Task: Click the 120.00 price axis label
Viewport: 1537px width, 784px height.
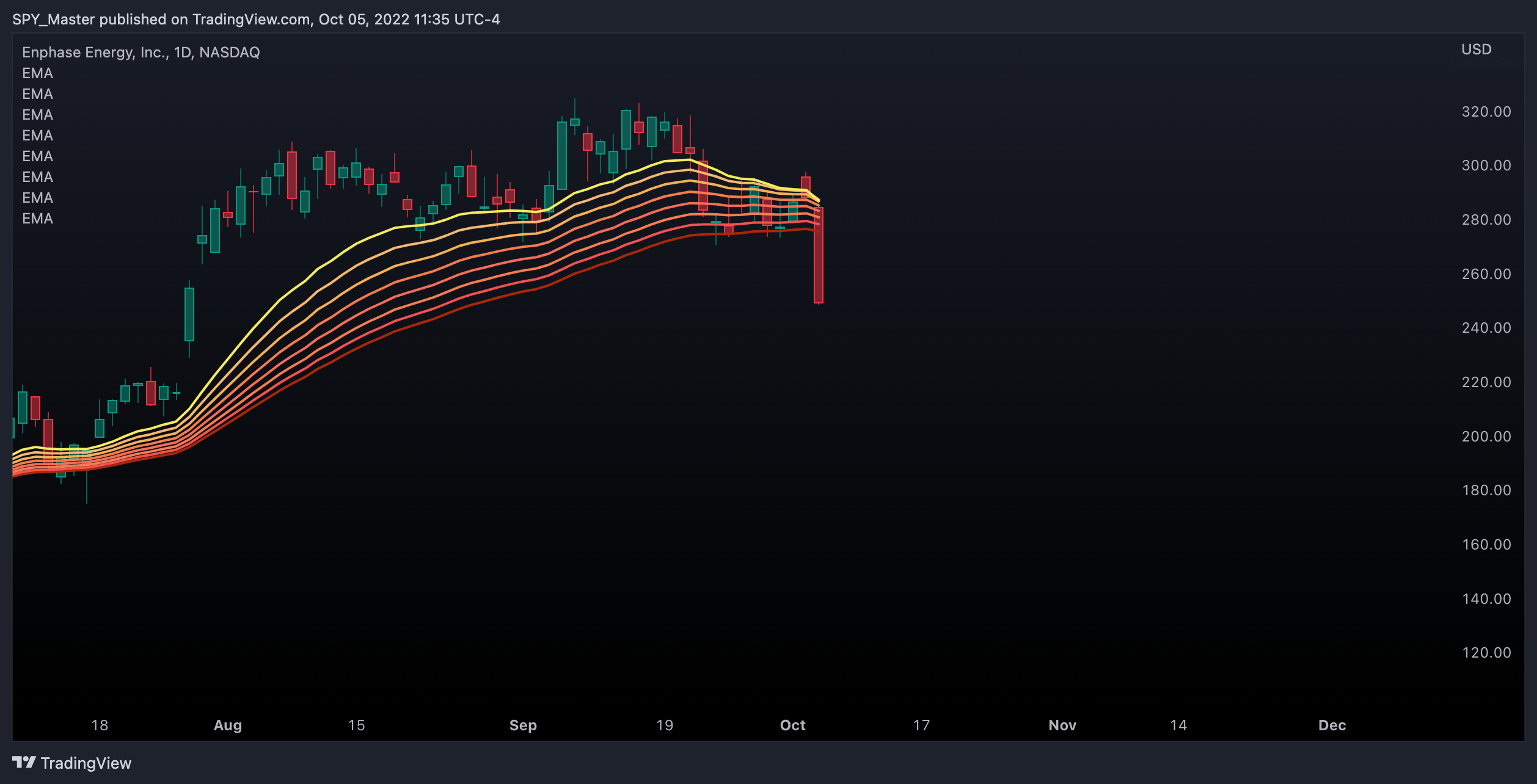Action: 1486,653
